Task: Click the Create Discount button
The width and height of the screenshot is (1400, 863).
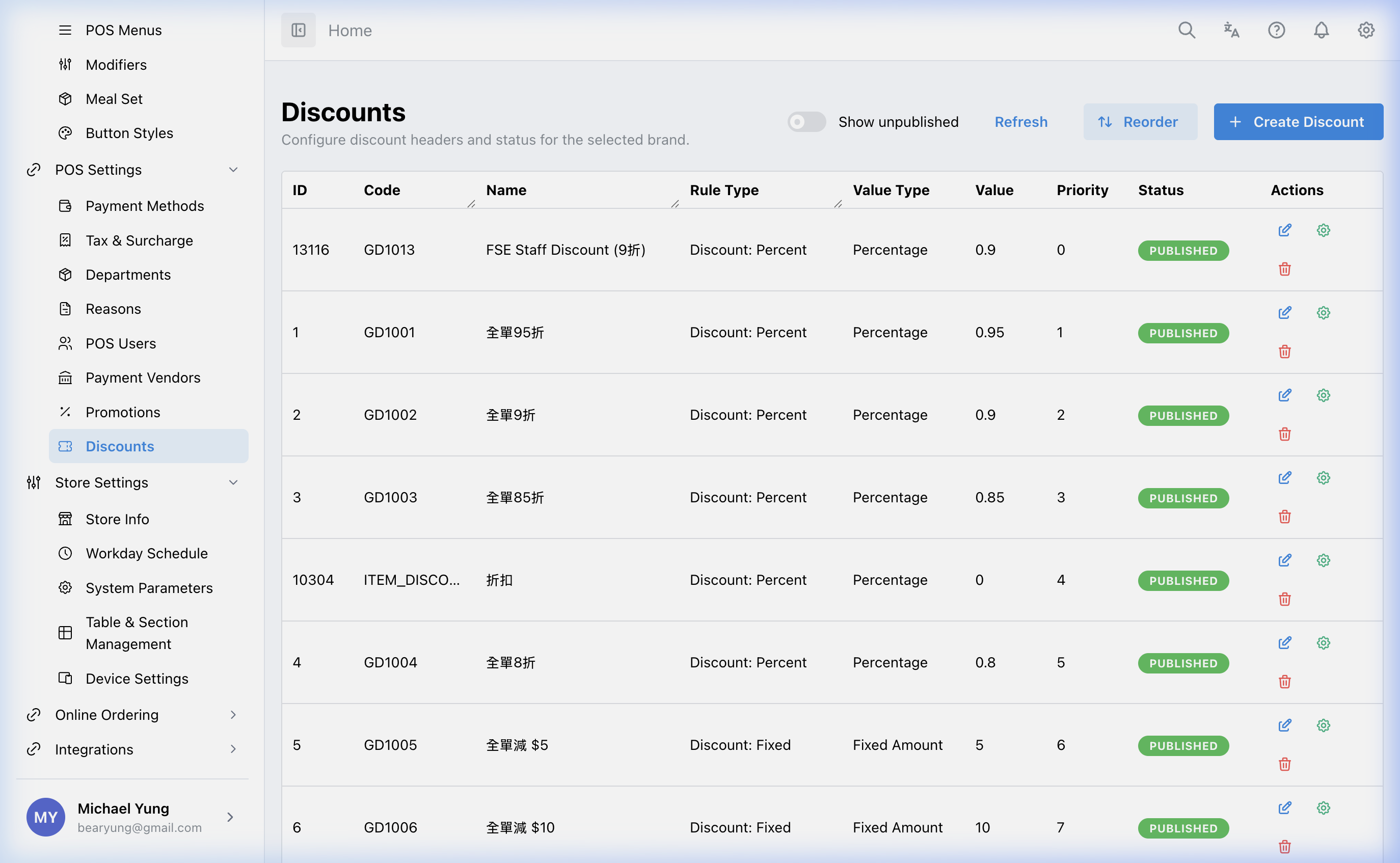Action: pos(1298,122)
